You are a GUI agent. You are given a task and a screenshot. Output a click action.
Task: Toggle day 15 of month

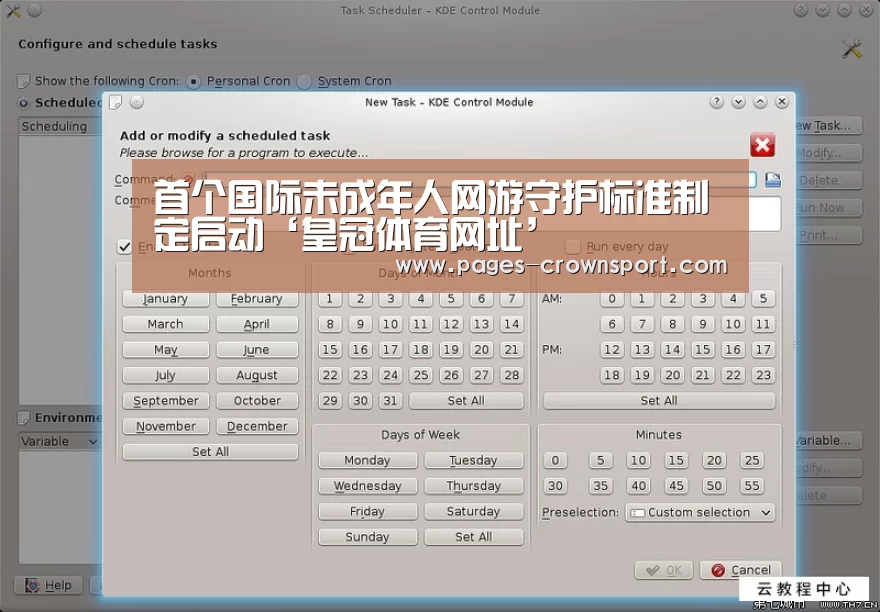tap(330, 350)
